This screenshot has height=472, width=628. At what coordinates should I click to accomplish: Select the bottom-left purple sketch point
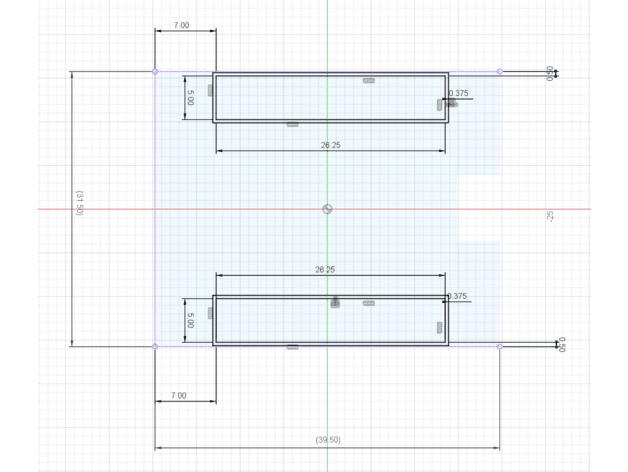coord(155,347)
